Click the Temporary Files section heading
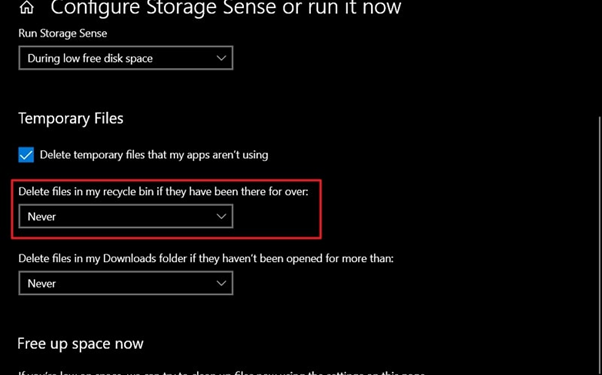 click(x=71, y=118)
